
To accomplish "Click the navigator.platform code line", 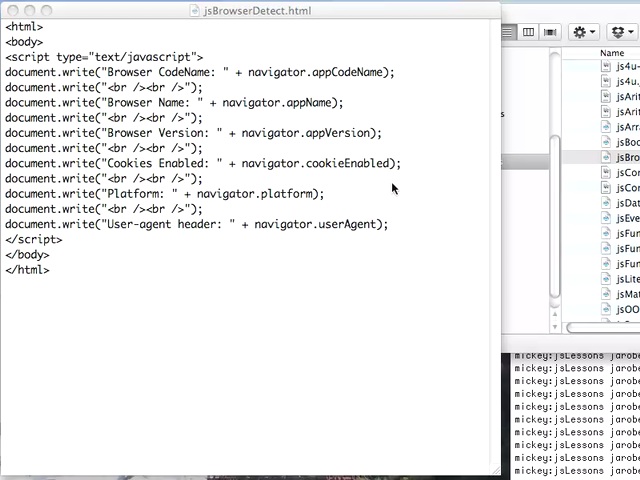I will (x=164, y=194).
